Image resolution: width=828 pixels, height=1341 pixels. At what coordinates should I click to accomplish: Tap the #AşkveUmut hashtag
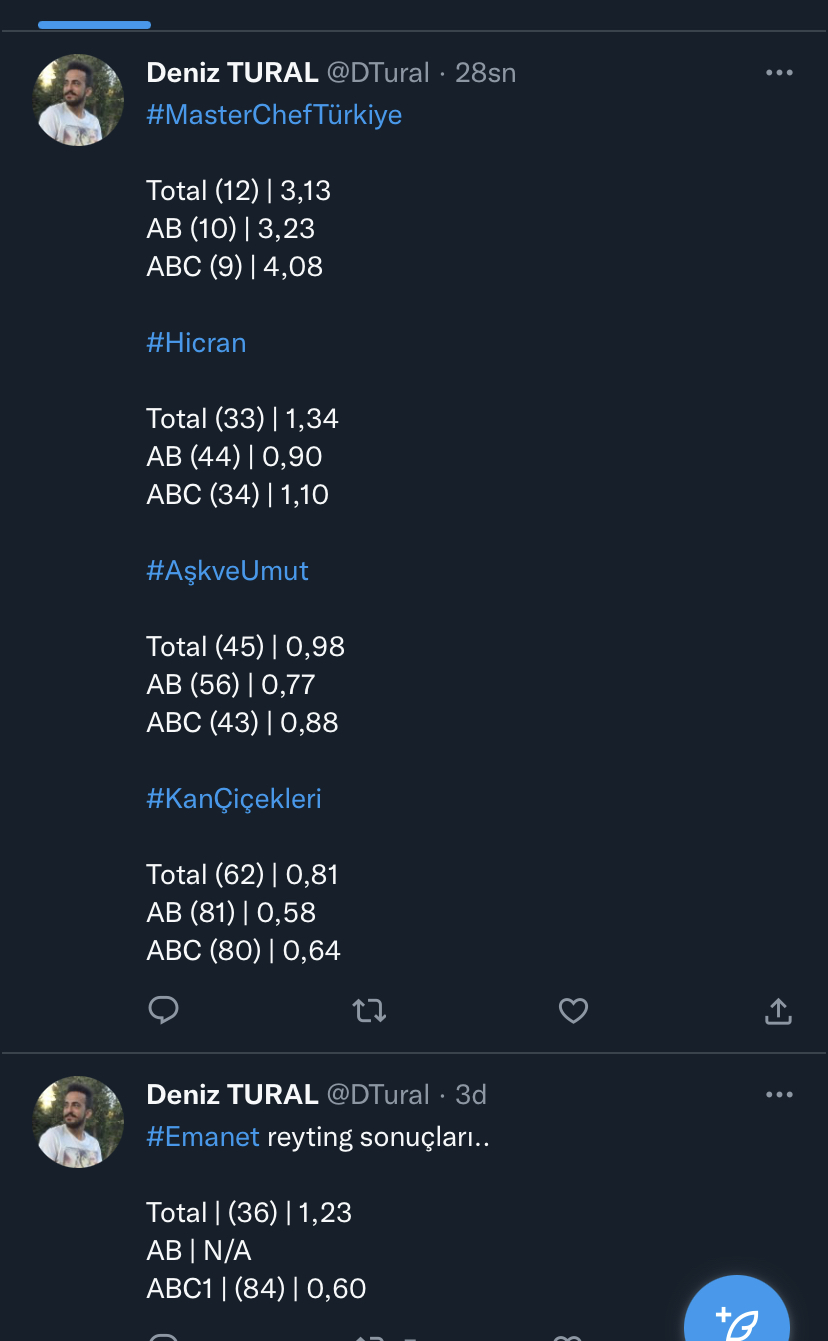pyautogui.click(x=227, y=571)
